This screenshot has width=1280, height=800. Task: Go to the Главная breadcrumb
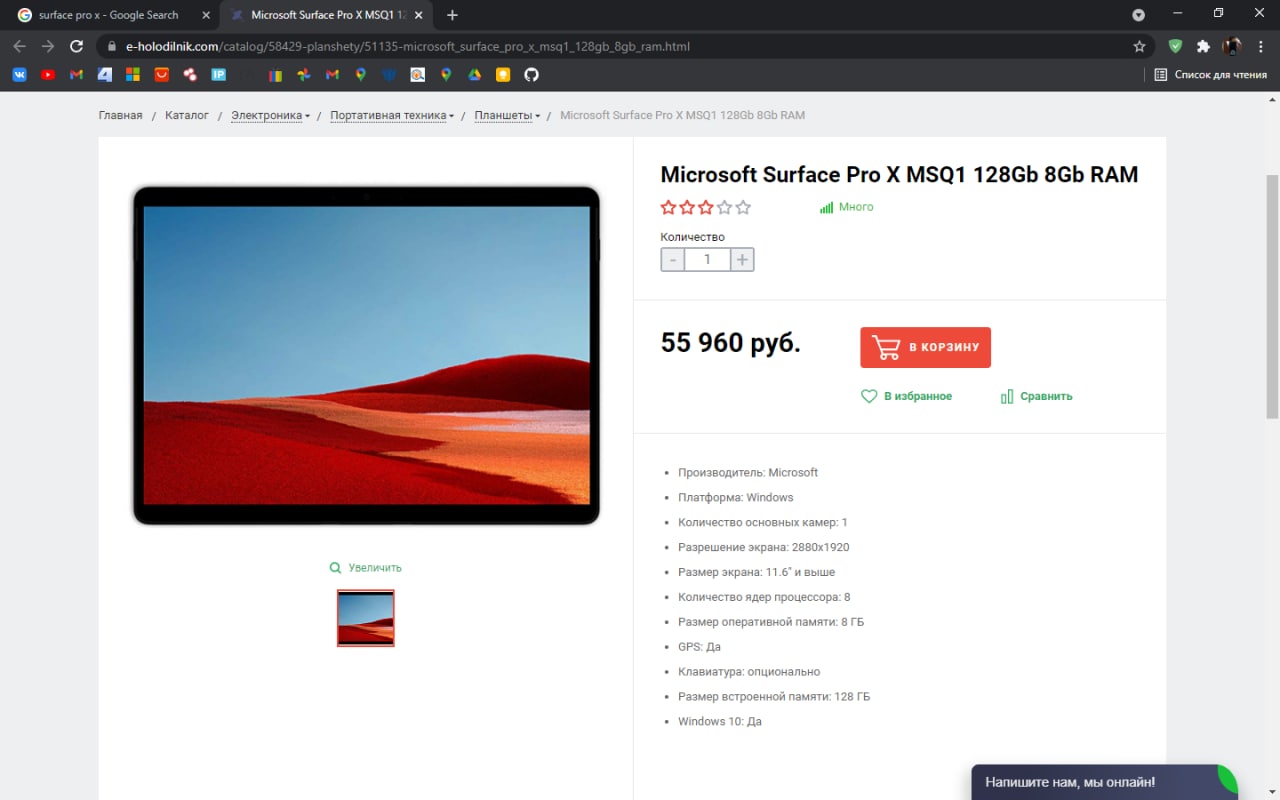tap(121, 115)
